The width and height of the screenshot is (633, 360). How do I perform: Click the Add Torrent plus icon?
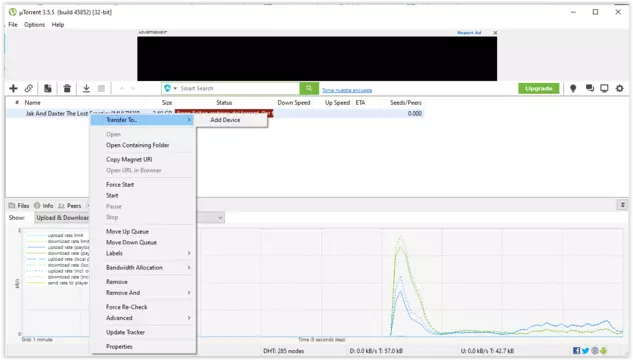click(x=13, y=88)
